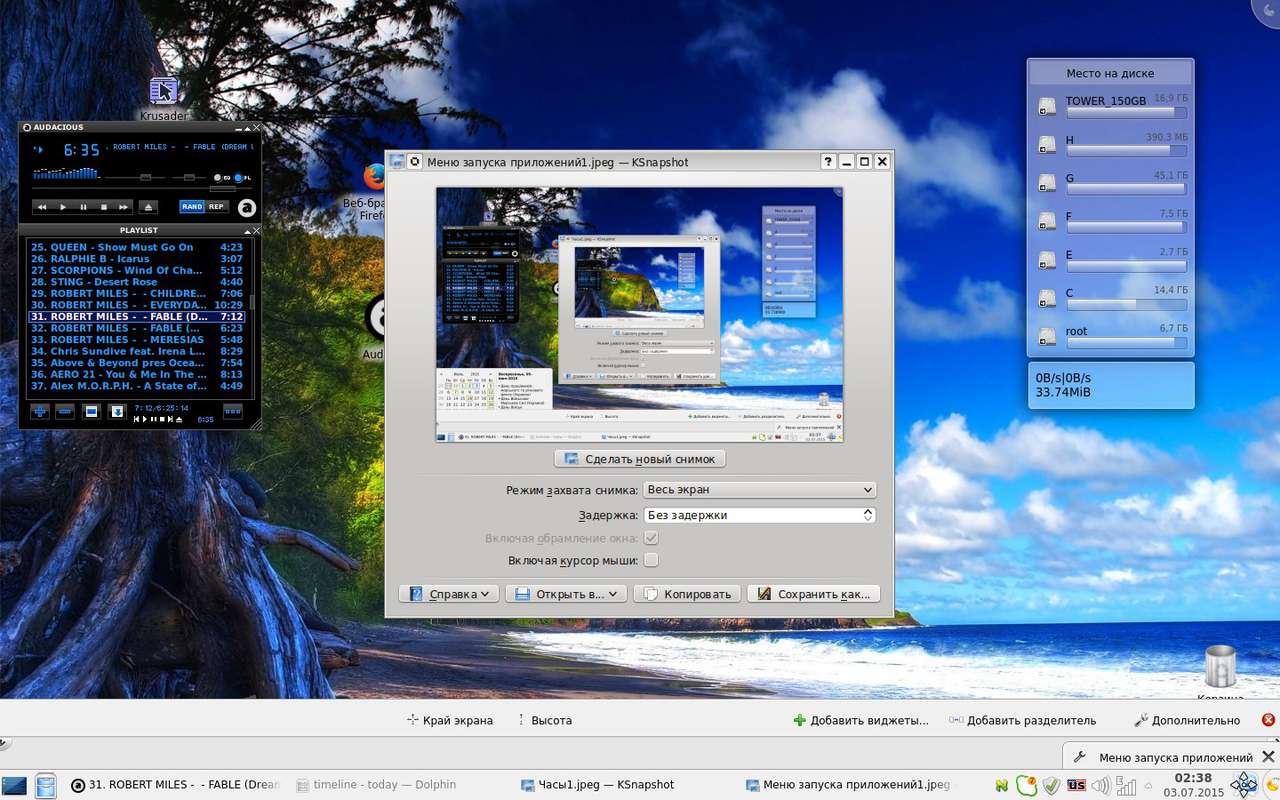Viewport: 1280px width, 800px height.
Task: Expand the Справка dropdown button
Action: pyautogui.click(x=449, y=594)
